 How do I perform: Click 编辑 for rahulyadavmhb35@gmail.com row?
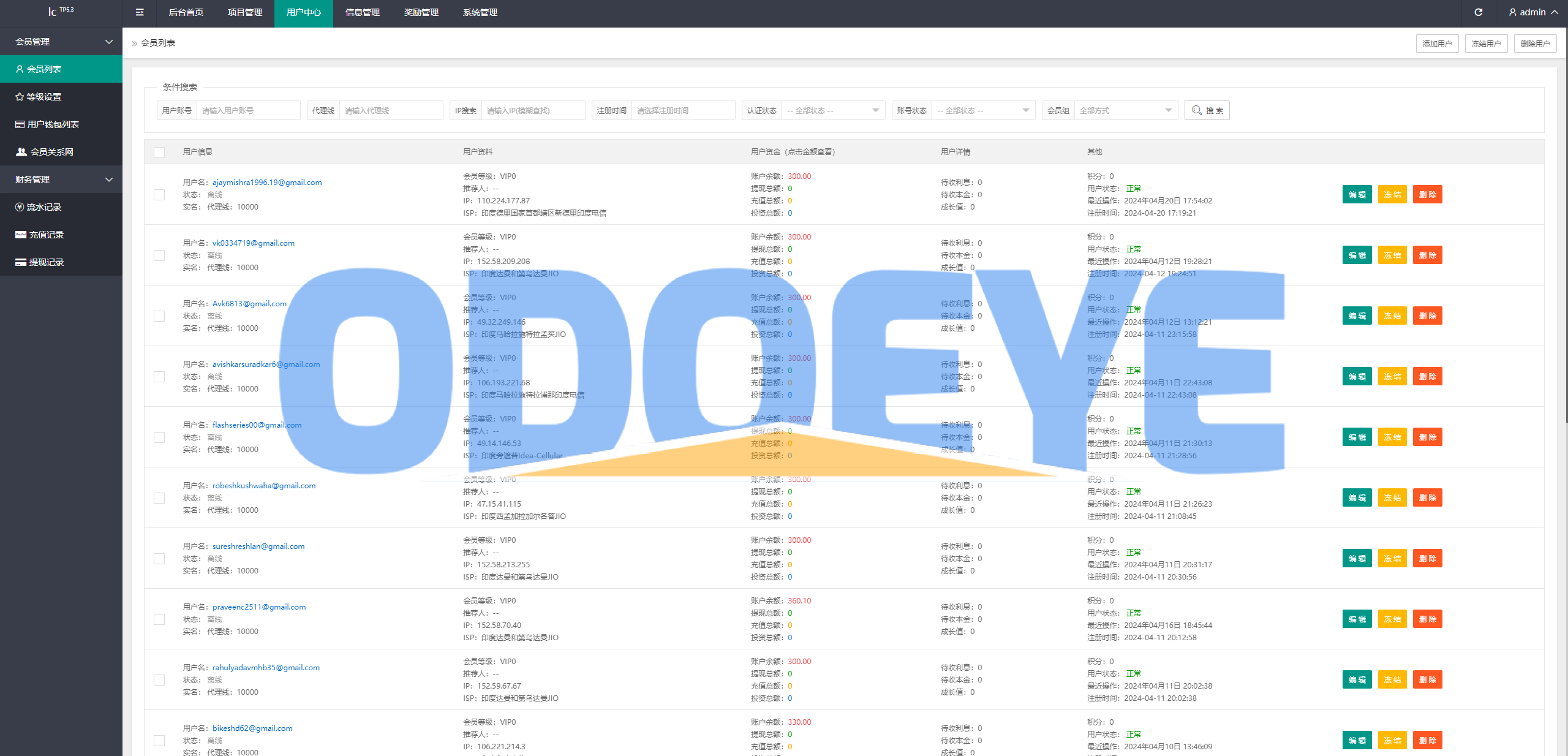click(x=1357, y=680)
